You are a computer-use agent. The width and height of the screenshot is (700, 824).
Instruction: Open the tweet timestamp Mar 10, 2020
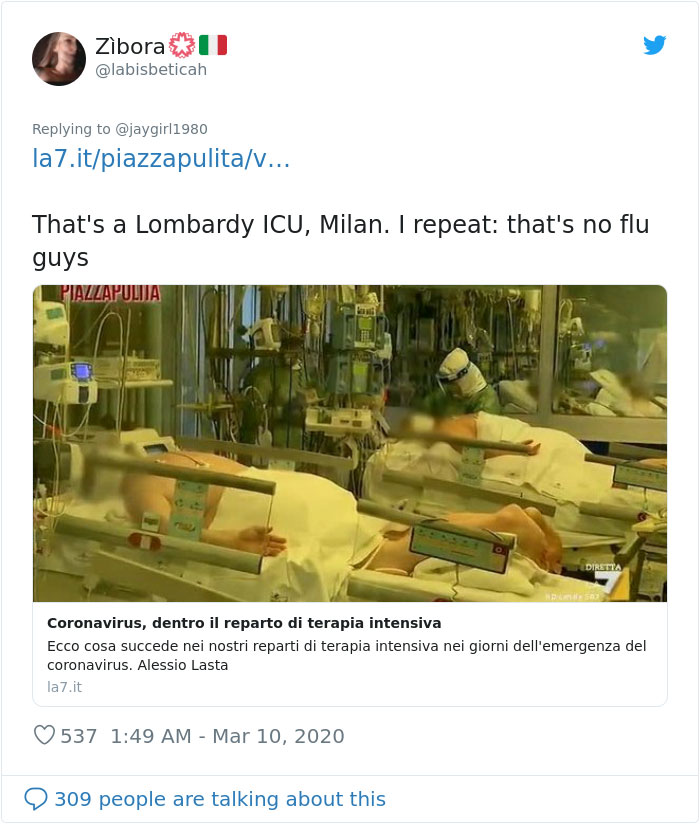tap(228, 735)
